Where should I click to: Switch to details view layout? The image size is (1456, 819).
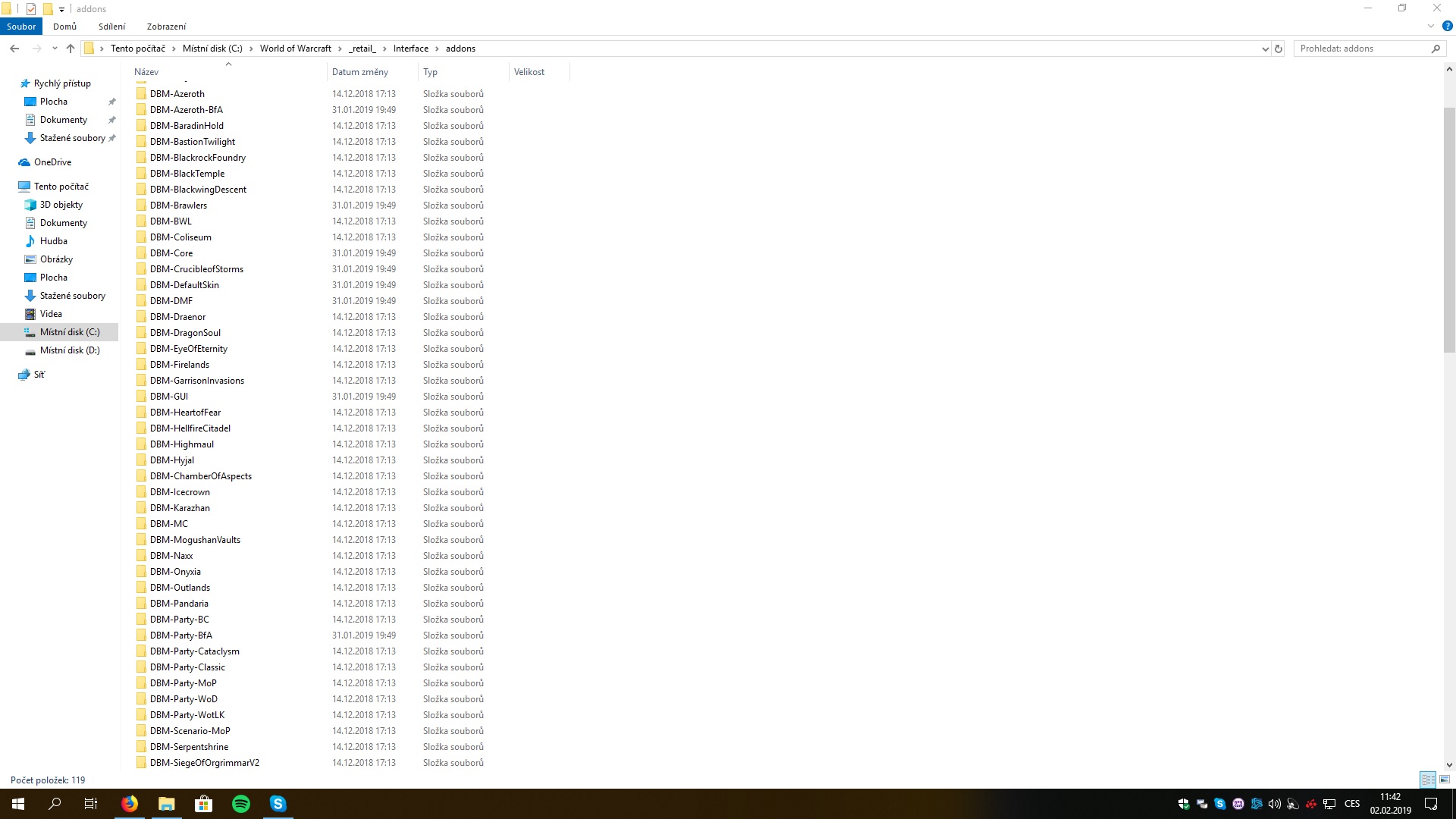[1428, 780]
